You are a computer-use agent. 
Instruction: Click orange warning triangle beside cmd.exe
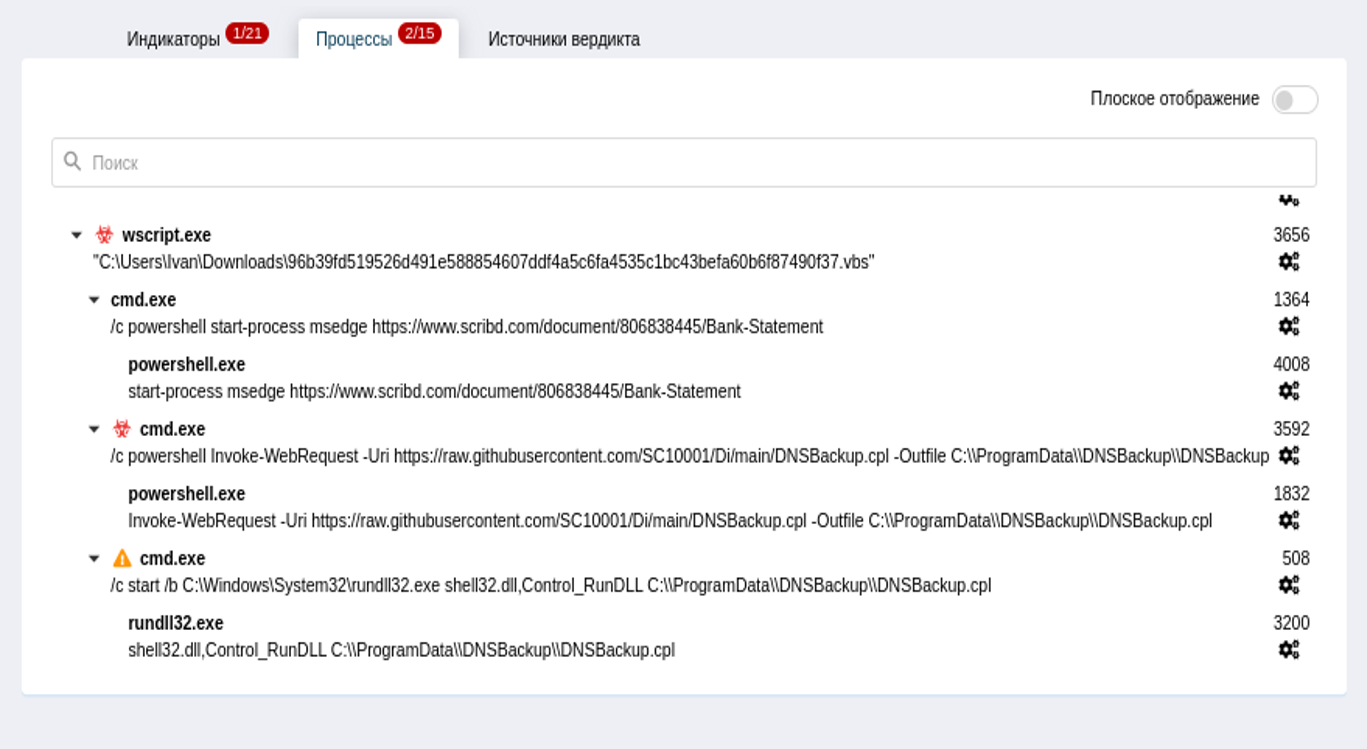122,558
